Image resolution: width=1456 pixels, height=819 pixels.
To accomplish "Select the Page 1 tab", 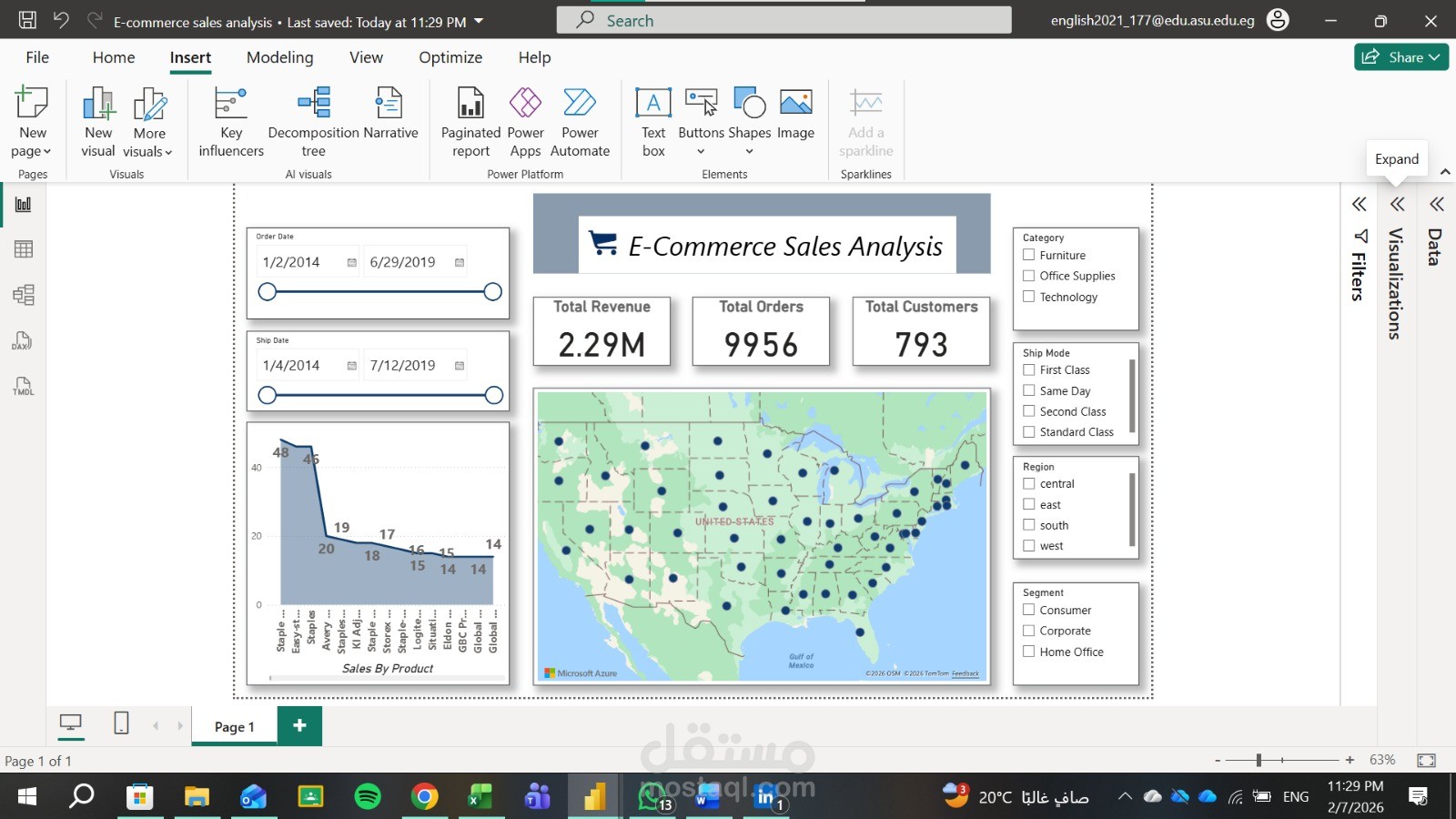I will 234,726.
